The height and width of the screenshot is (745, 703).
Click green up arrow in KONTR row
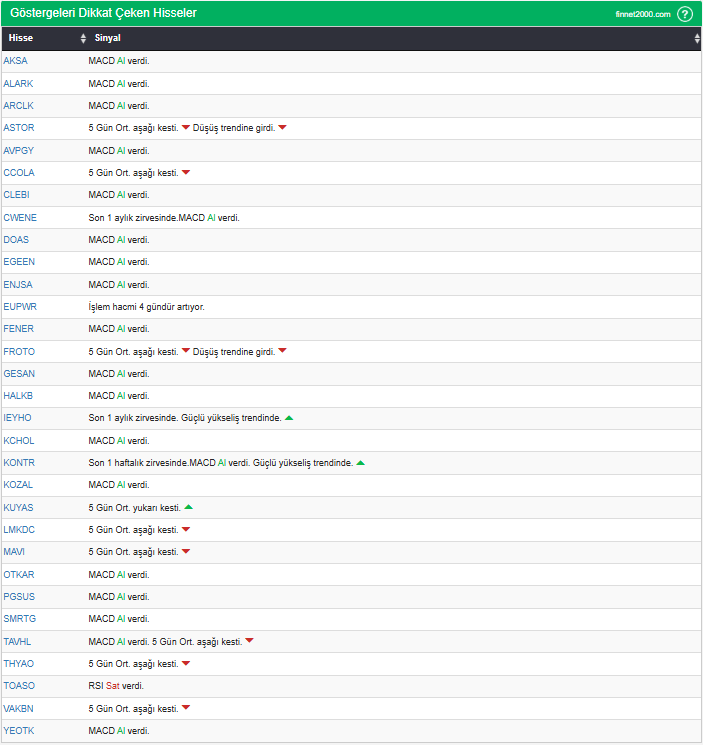tap(360, 463)
